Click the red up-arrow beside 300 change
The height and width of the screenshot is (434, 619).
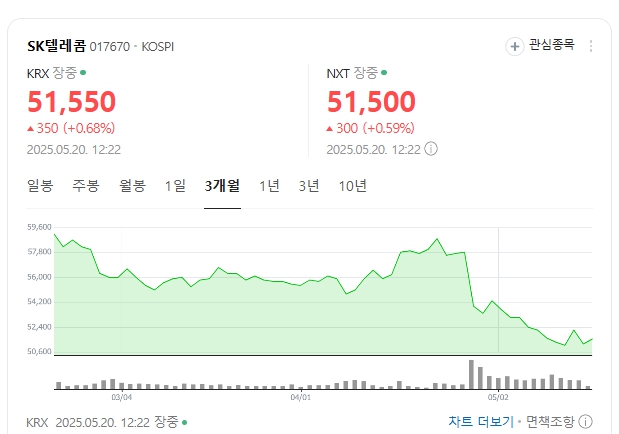point(330,128)
